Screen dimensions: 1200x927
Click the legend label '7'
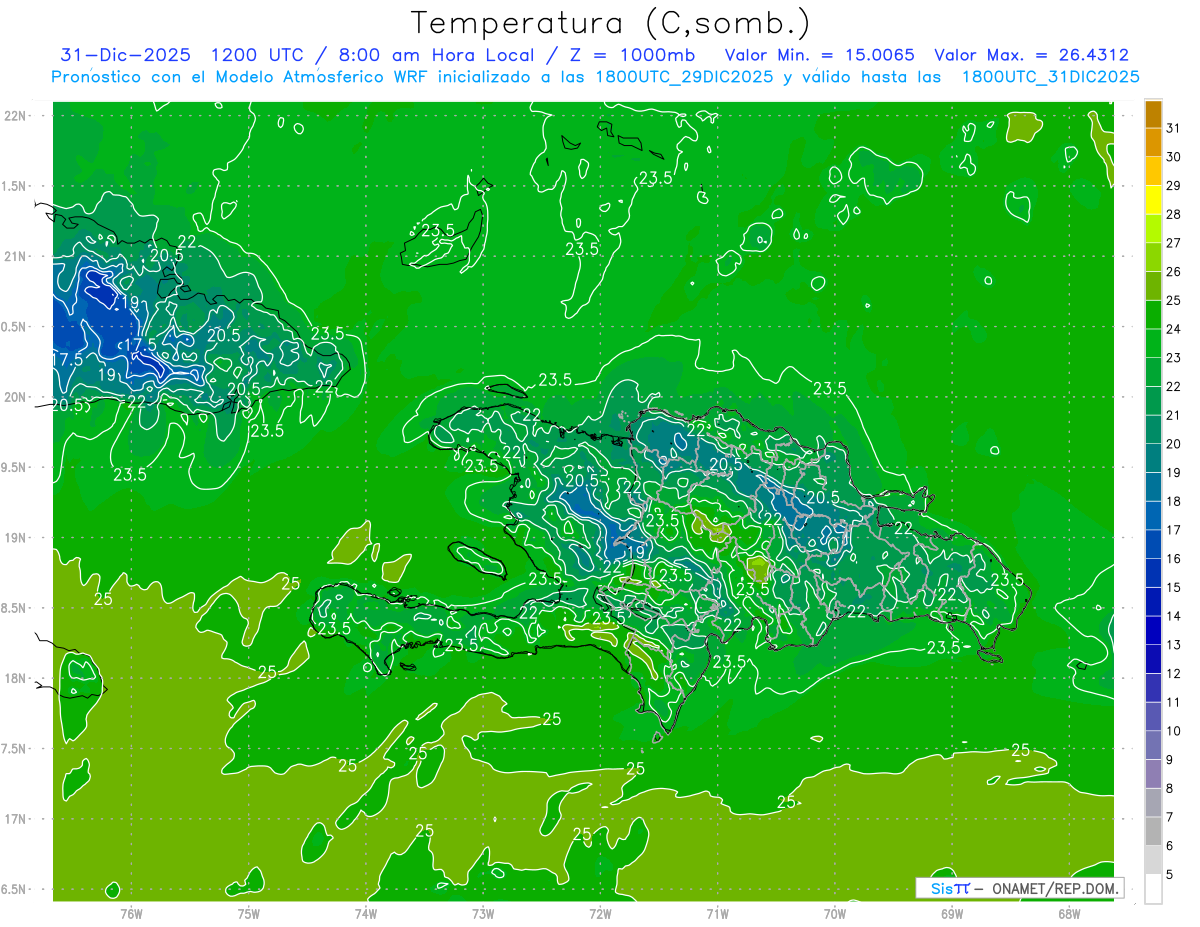[x=1170, y=817]
